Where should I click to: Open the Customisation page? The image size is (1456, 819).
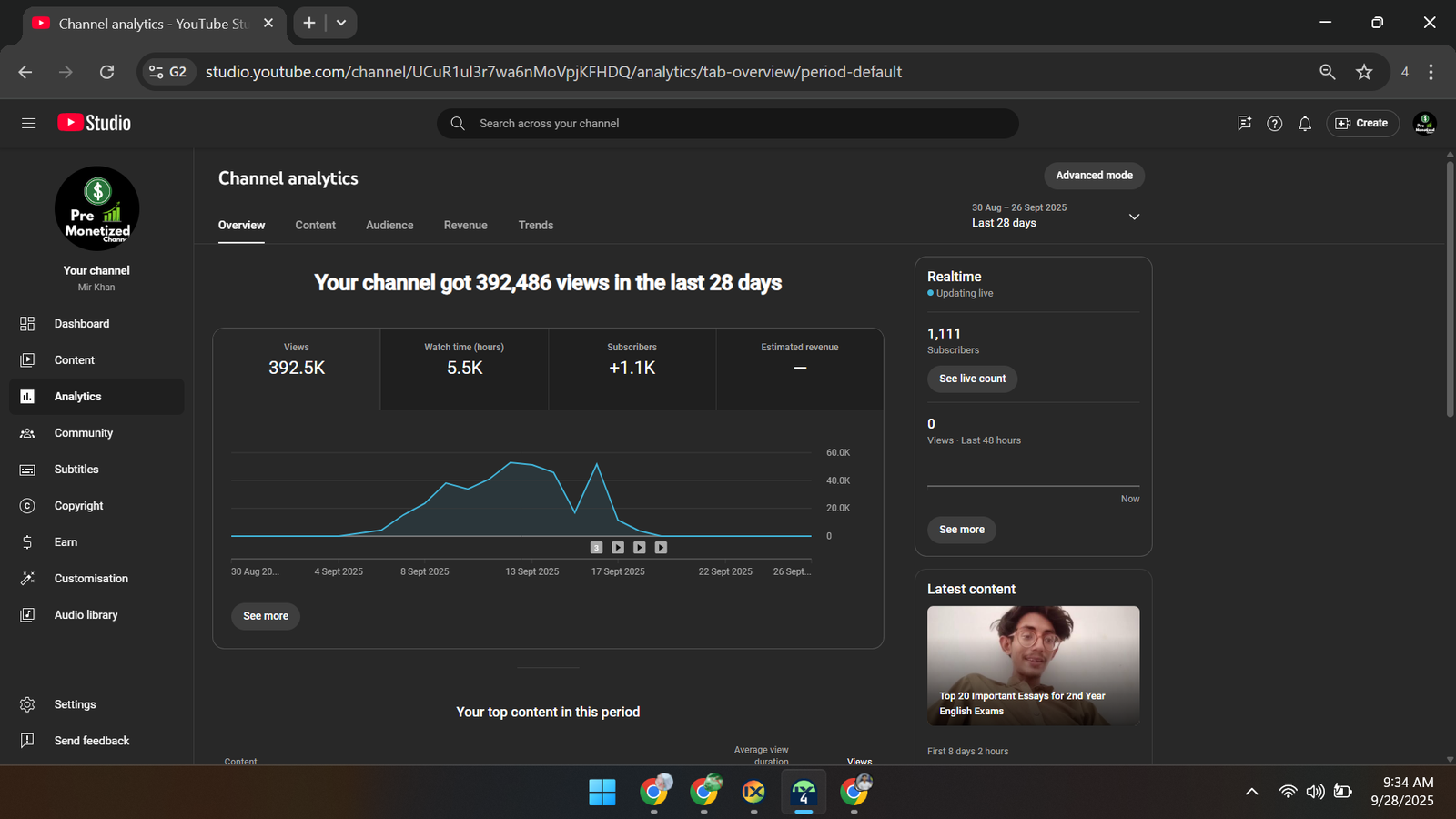click(x=91, y=579)
